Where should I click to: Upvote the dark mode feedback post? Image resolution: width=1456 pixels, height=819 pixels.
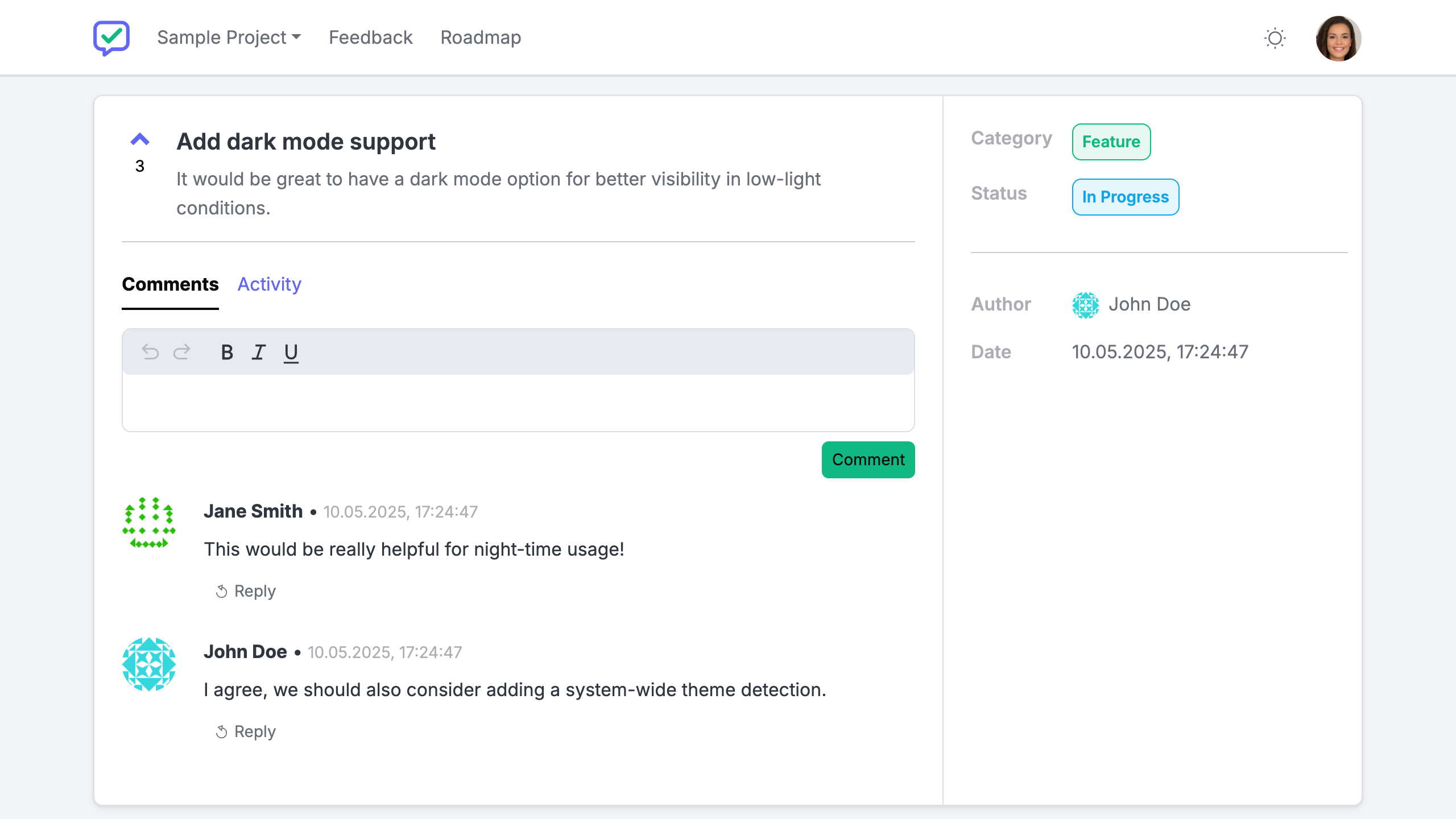(140, 139)
